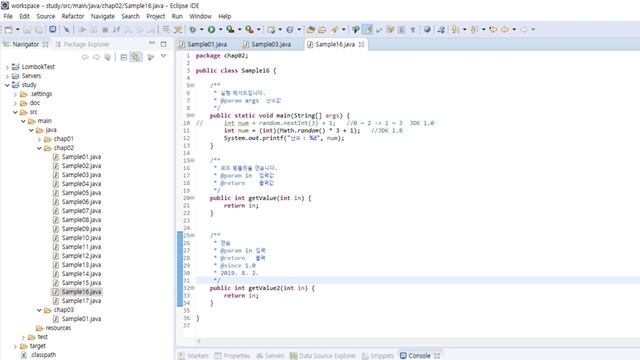Image resolution: width=640 pixels, height=360 pixels.
Task: Open the Data Source Explorer tab
Action: [x=323, y=356]
